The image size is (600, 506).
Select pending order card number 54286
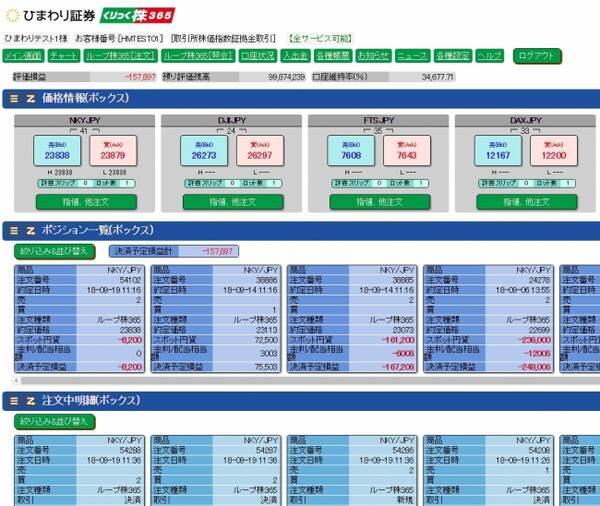(352, 470)
